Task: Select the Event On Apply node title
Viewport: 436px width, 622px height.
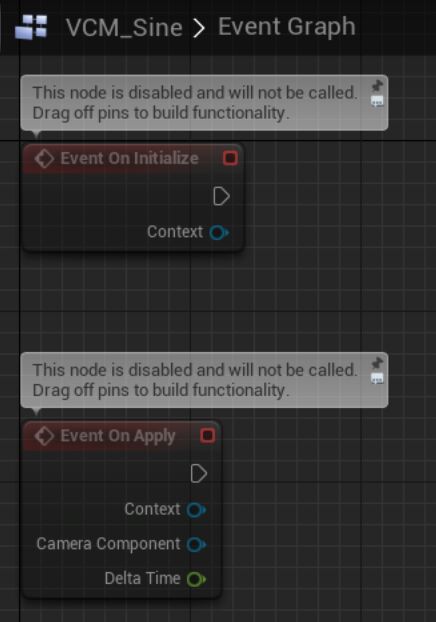Action: tap(118, 436)
